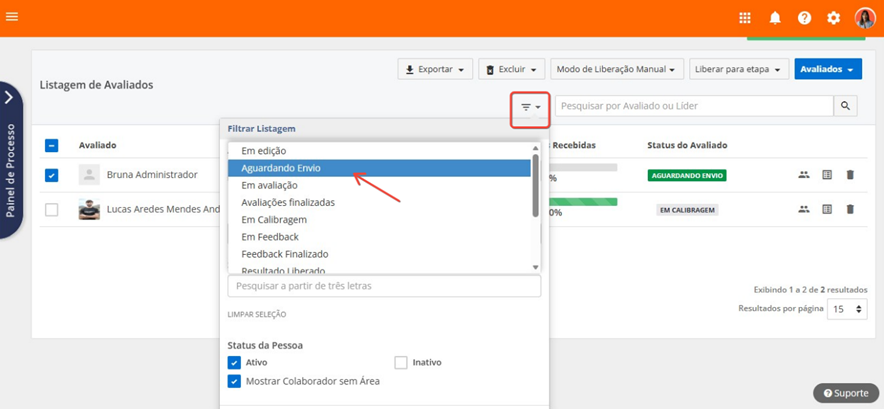Click the Suporte button

point(845,393)
